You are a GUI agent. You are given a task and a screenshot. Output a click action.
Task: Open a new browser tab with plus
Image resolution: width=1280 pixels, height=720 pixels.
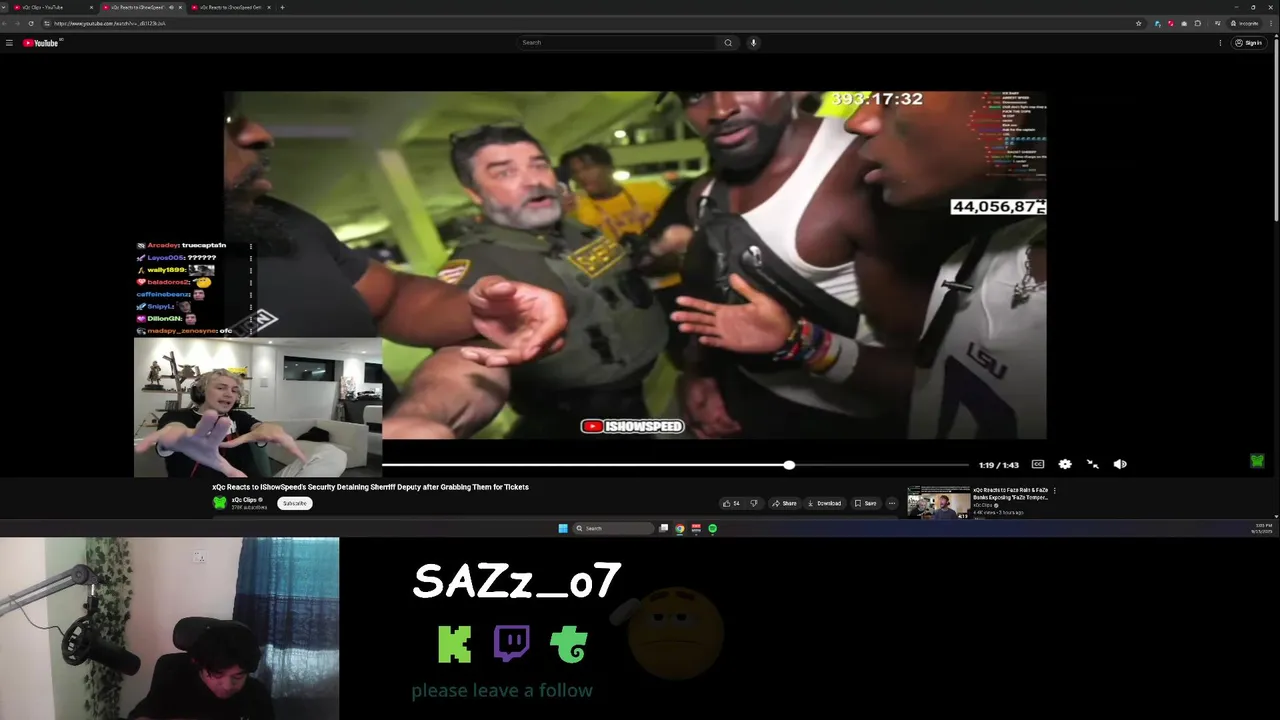282,7
